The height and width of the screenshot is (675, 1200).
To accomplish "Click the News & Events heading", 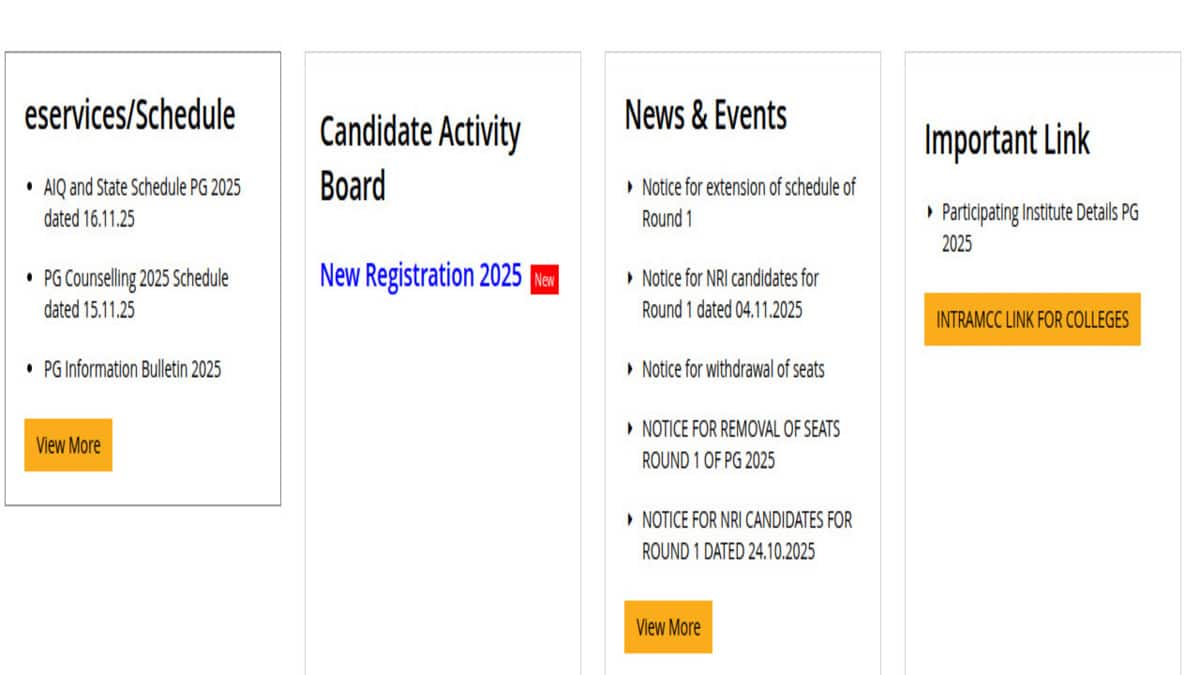I will tap(706, 115).
